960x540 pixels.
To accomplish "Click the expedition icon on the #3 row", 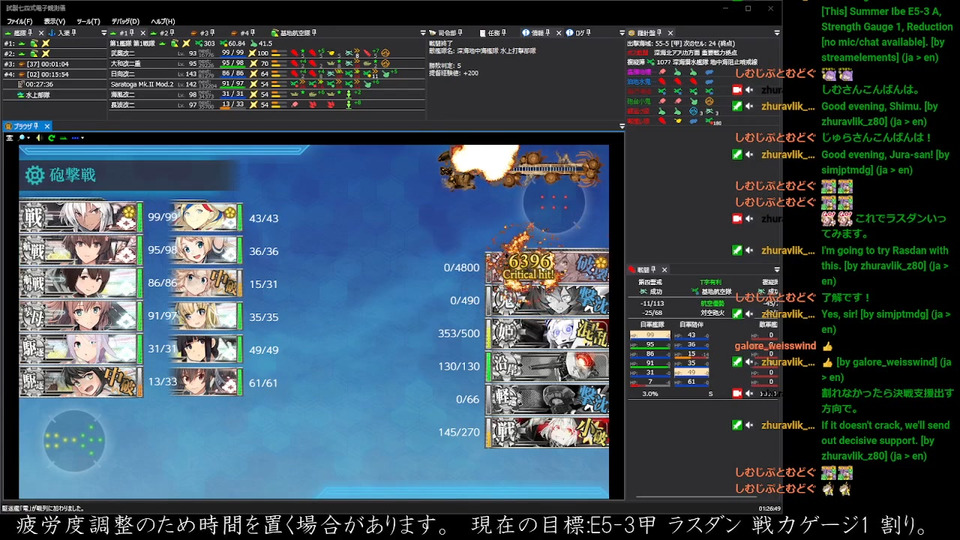I will coord(21,64).
